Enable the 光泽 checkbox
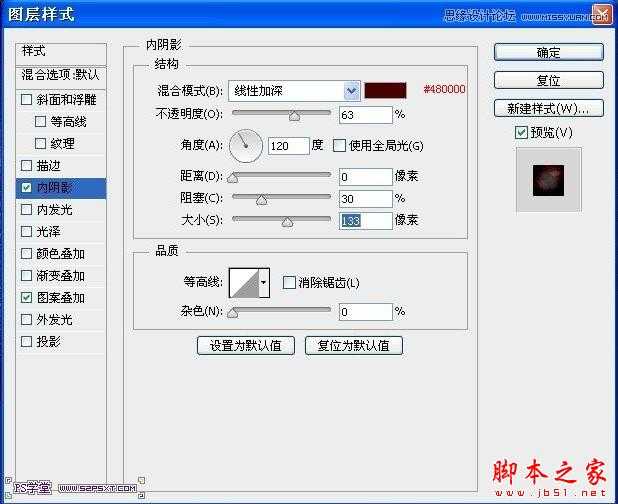618x504 pixels. pos(26,231)
